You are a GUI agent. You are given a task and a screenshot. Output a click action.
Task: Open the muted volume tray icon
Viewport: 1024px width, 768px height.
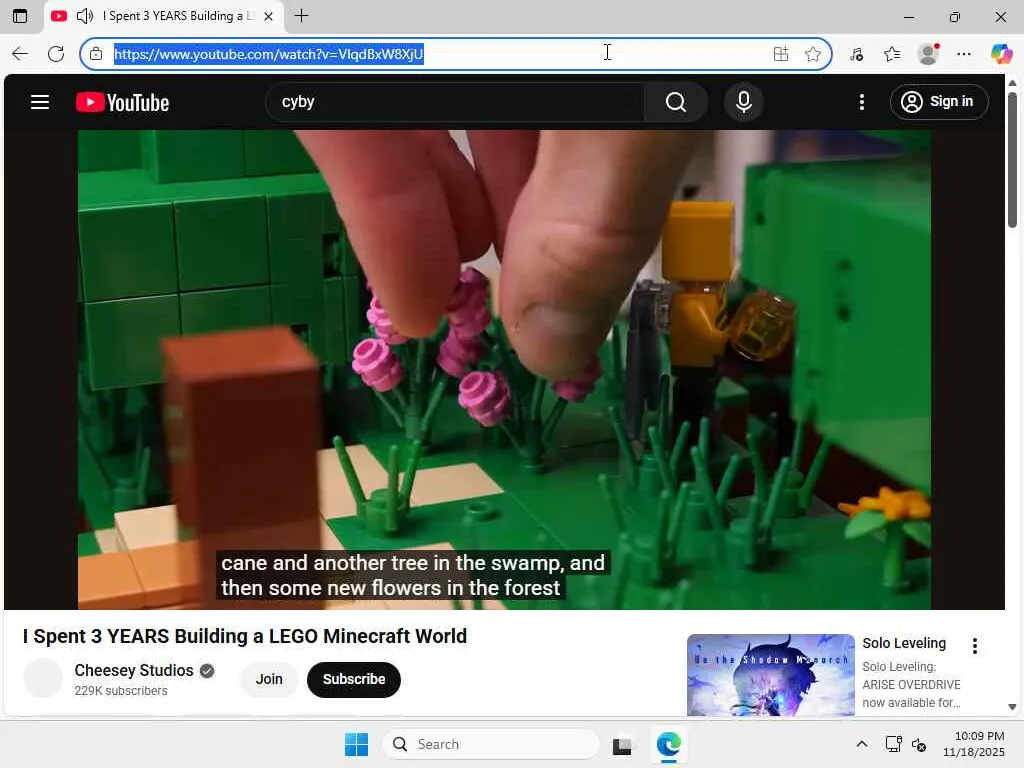click(x=919, y=744)
